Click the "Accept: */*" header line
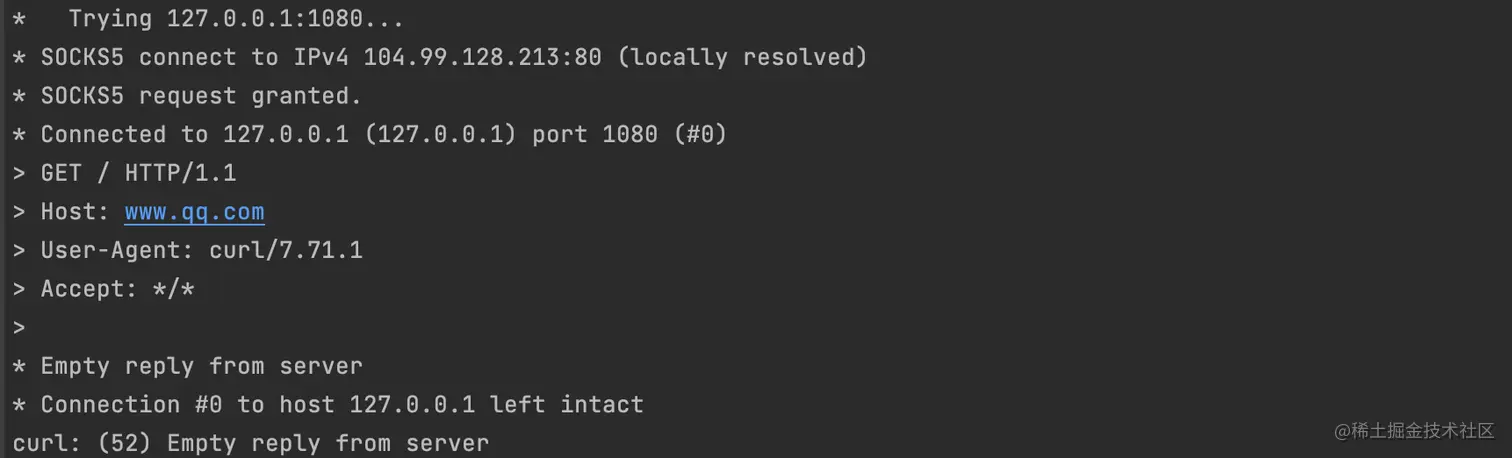 pos(117,289)
